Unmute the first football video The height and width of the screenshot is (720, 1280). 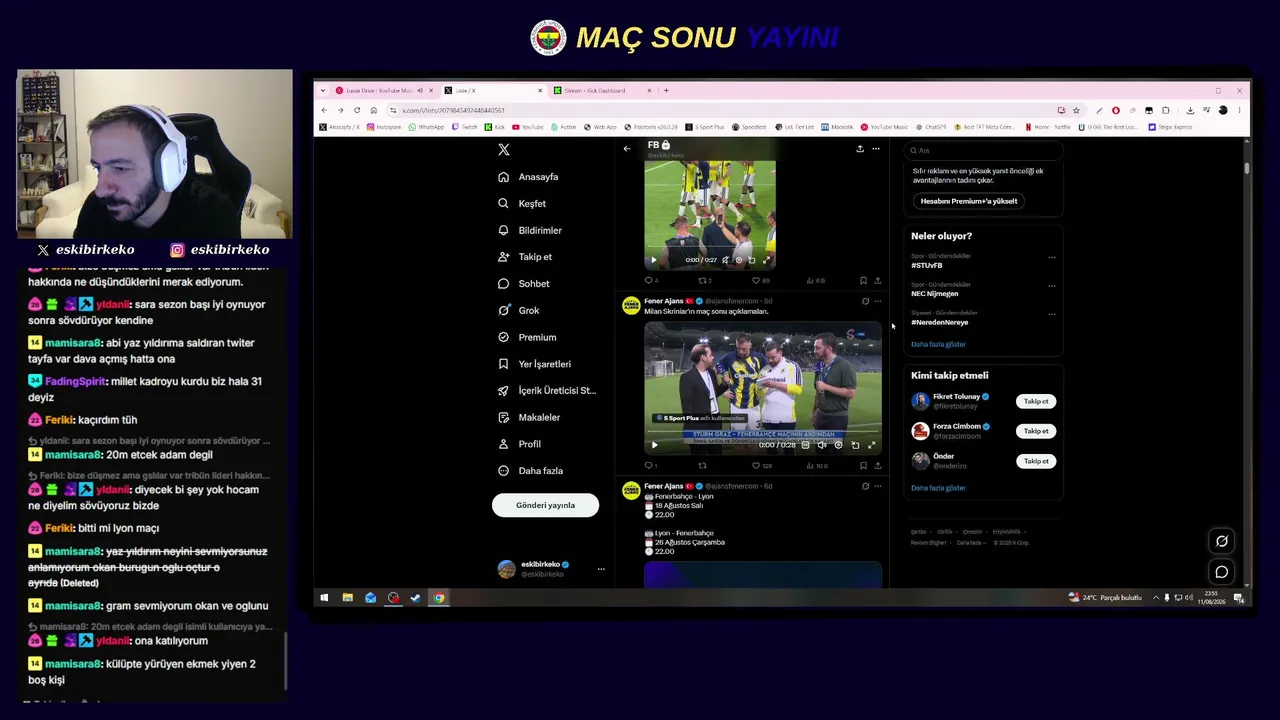726,260
